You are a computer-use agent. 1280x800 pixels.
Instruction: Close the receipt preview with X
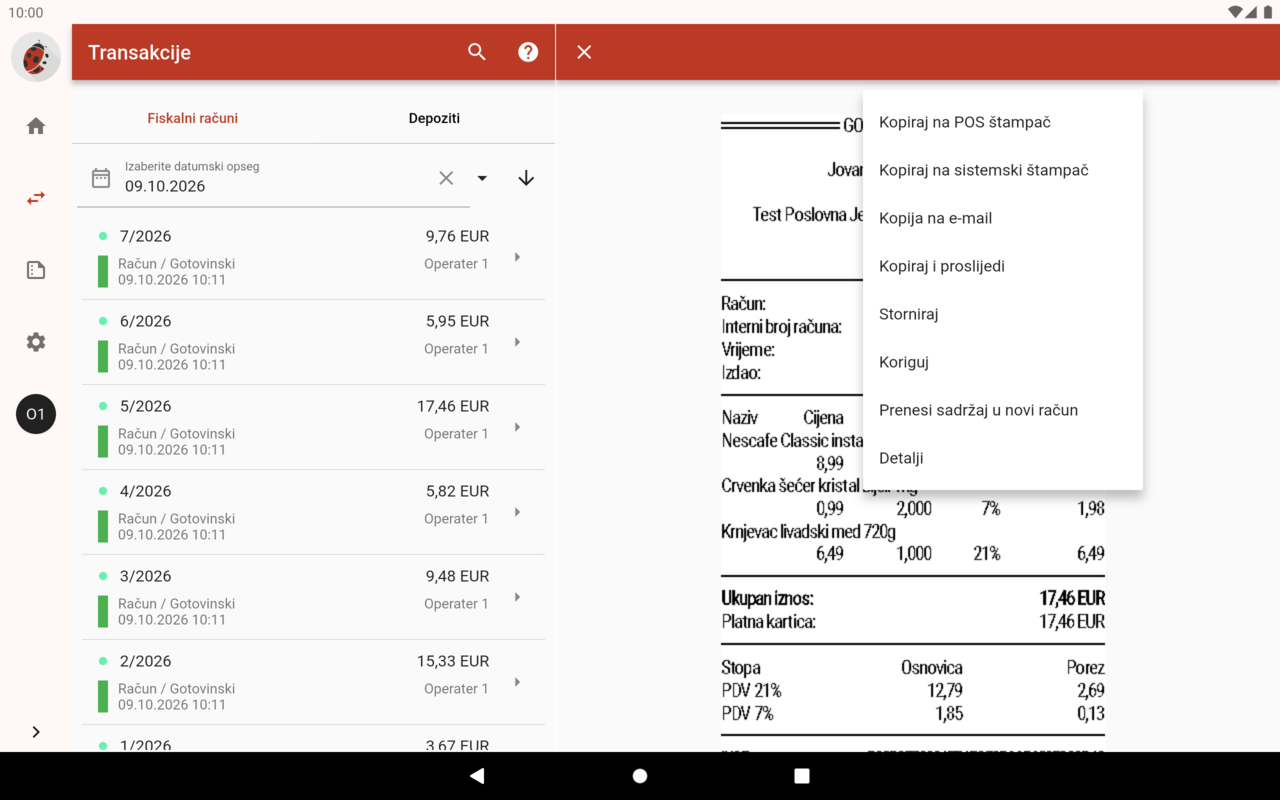(584, 52)
